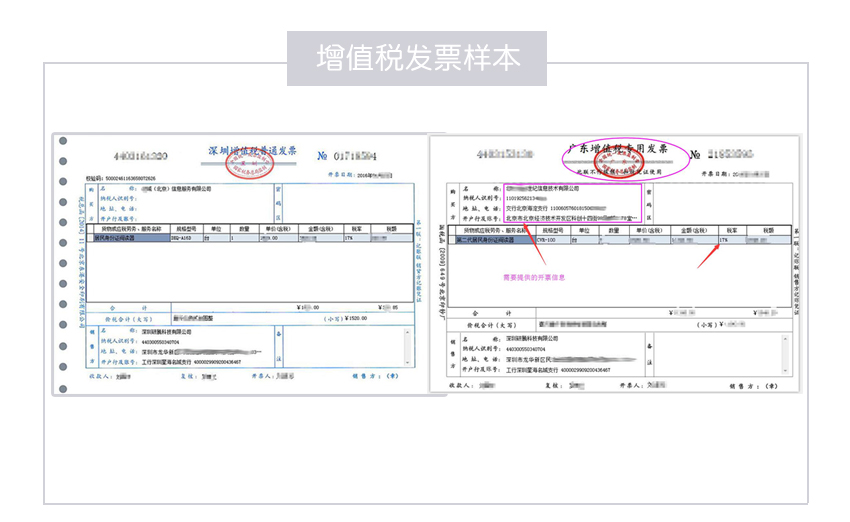Viewport: 850px width, 522px height.
Task: Click the red seal on the Shenzhen invoice
Action: (249, 164)
